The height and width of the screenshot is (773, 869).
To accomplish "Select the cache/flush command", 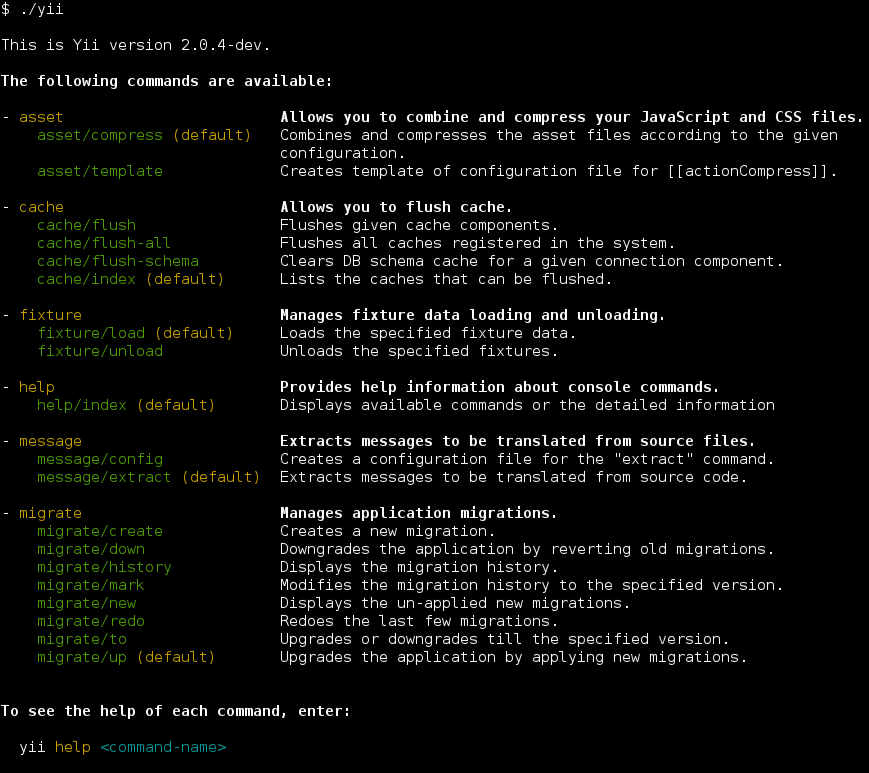I will [x=86, y=225].
